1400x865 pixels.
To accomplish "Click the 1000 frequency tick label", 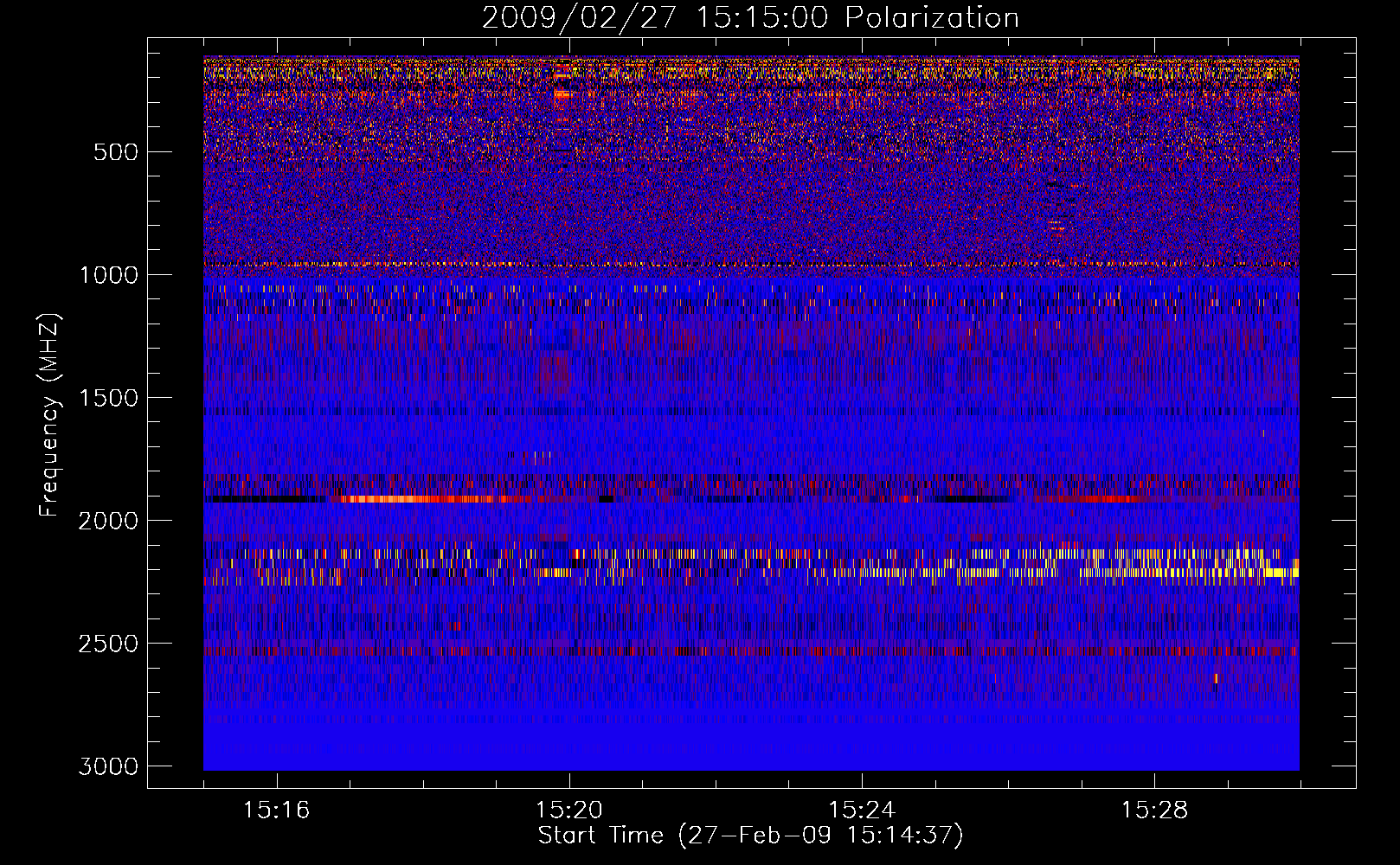I will pos(108,275).
